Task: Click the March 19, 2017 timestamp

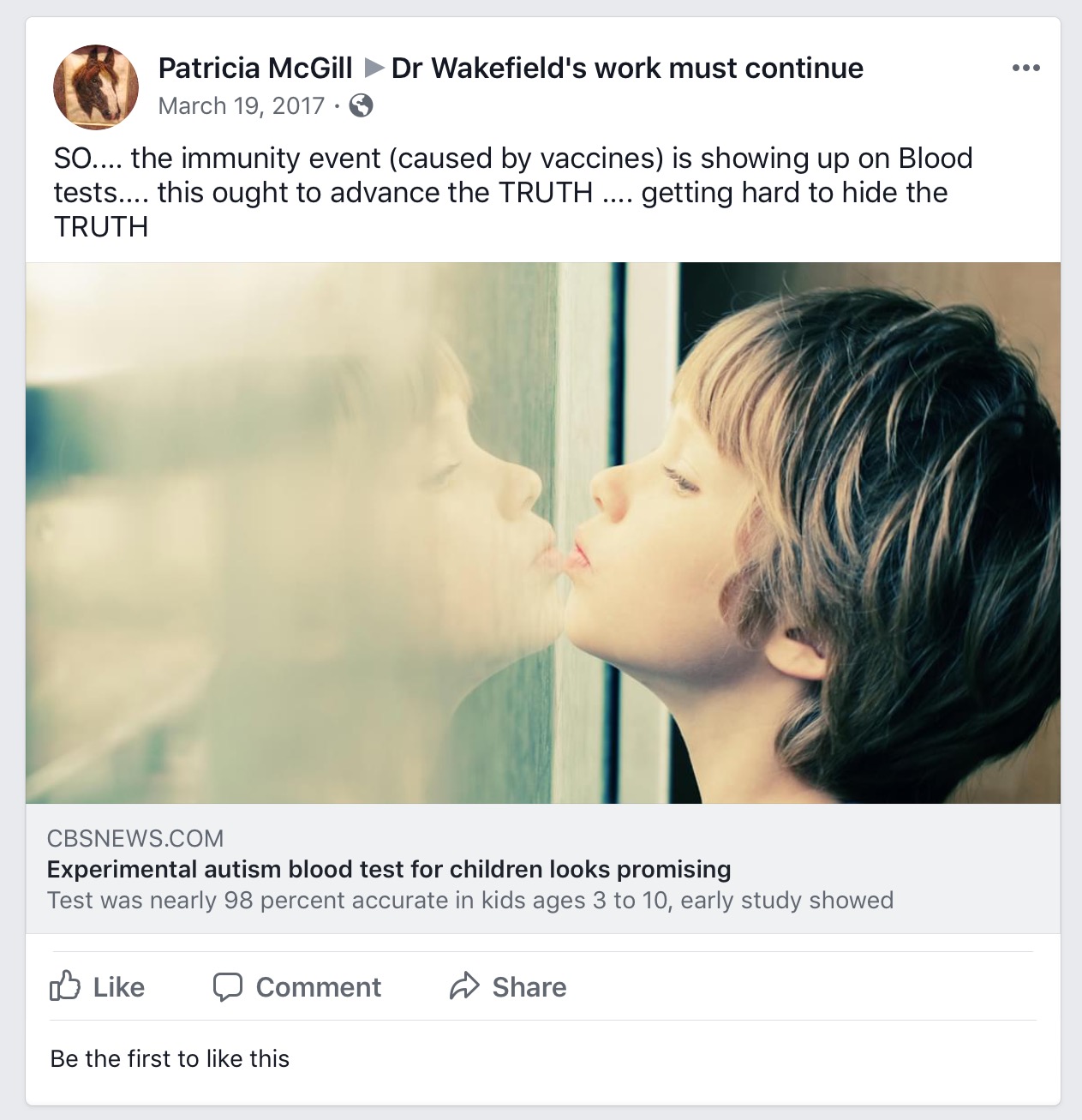Action: (242, 105)
